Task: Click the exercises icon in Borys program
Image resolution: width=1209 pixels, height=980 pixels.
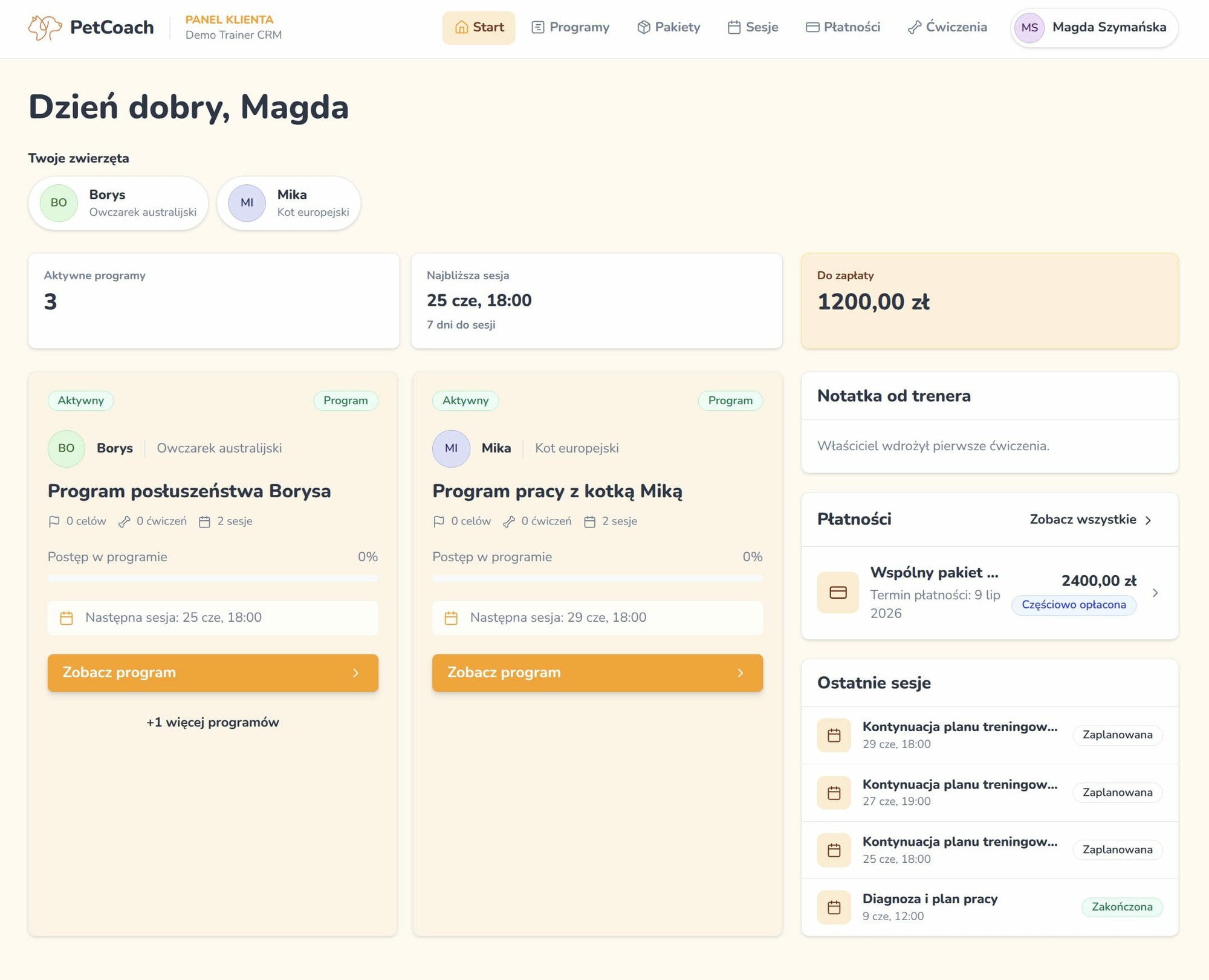Action: coord(124,521)
